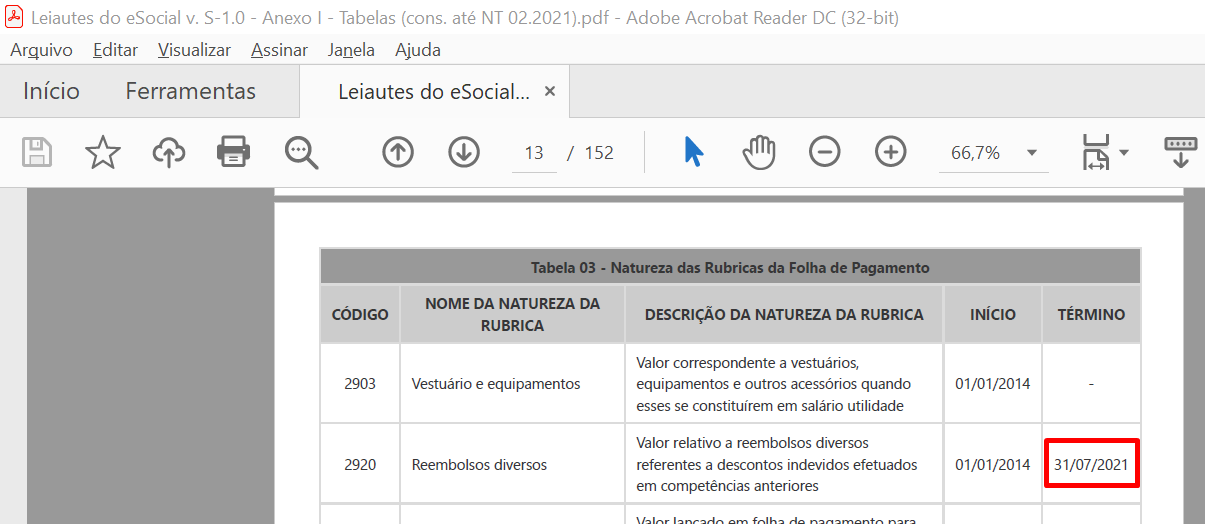Go to previous page up arrow
This screenshot has height=524, width=1205.
point(398,152)
